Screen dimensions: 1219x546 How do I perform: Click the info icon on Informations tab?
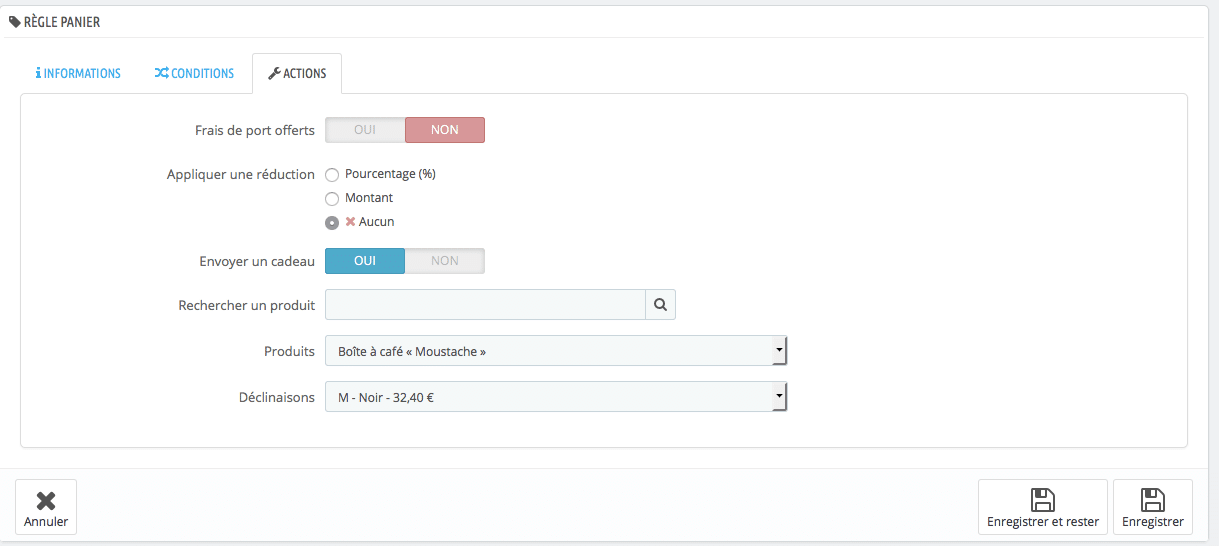[x=38, y=74]
